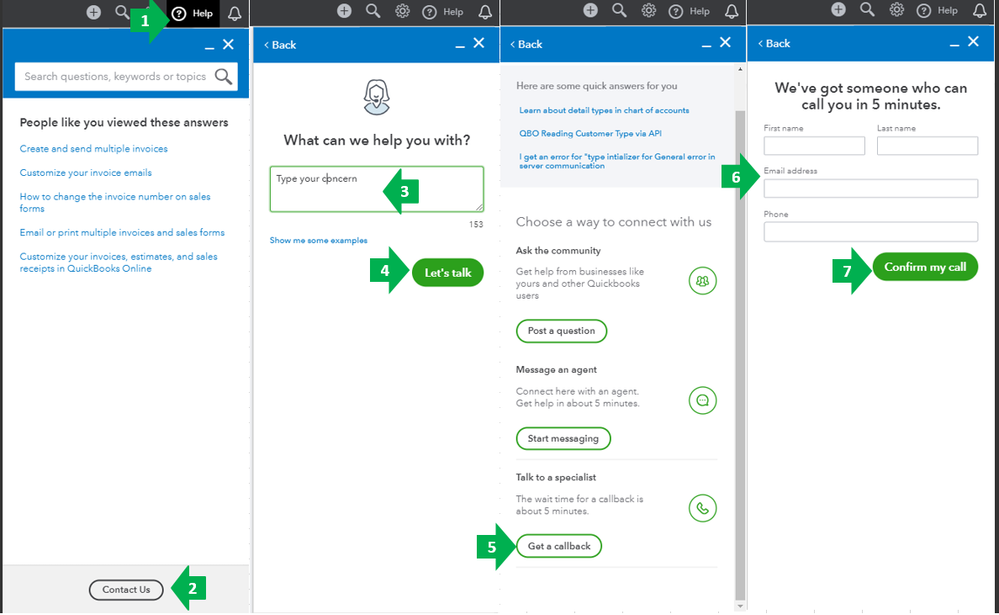Click the Contact Us button

pos(126,590)
